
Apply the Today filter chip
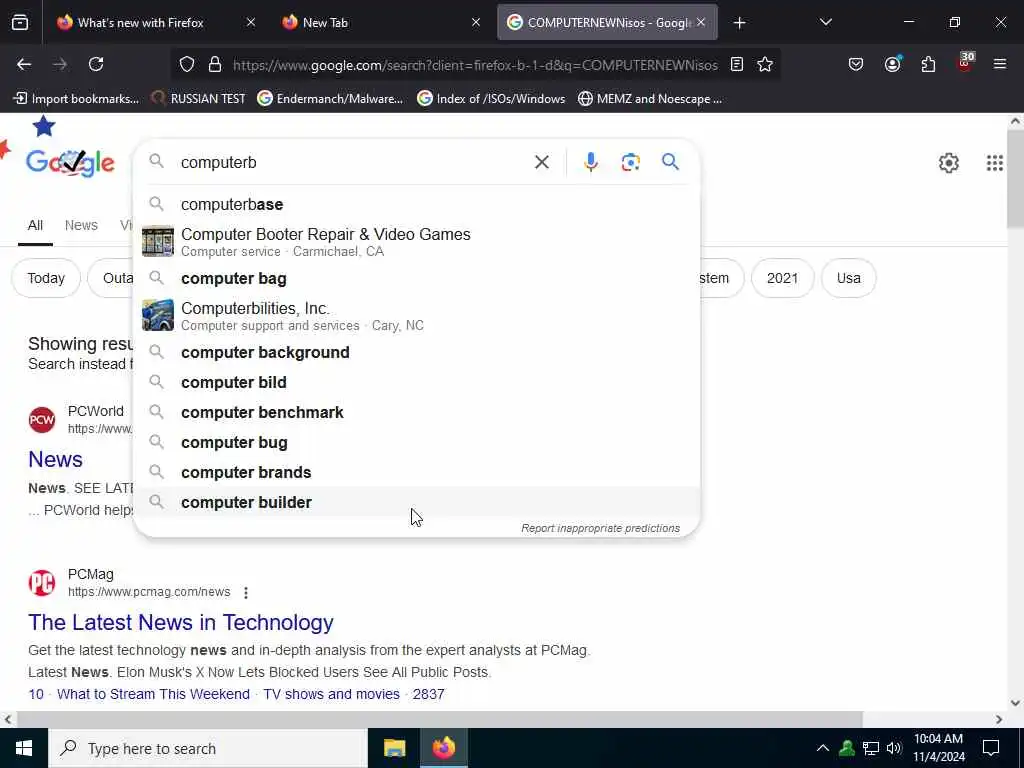click(46, 278)
